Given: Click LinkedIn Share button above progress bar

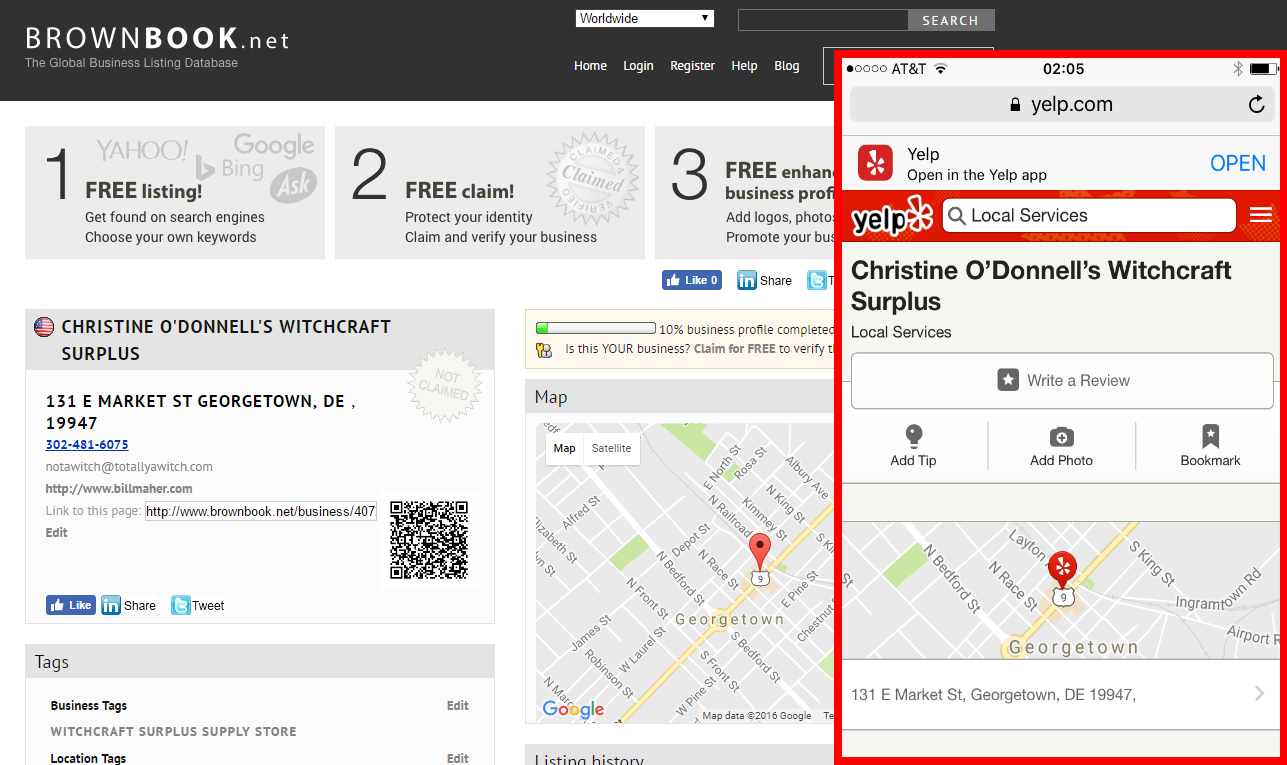Looking at the screenshot, I should [765, 280].
